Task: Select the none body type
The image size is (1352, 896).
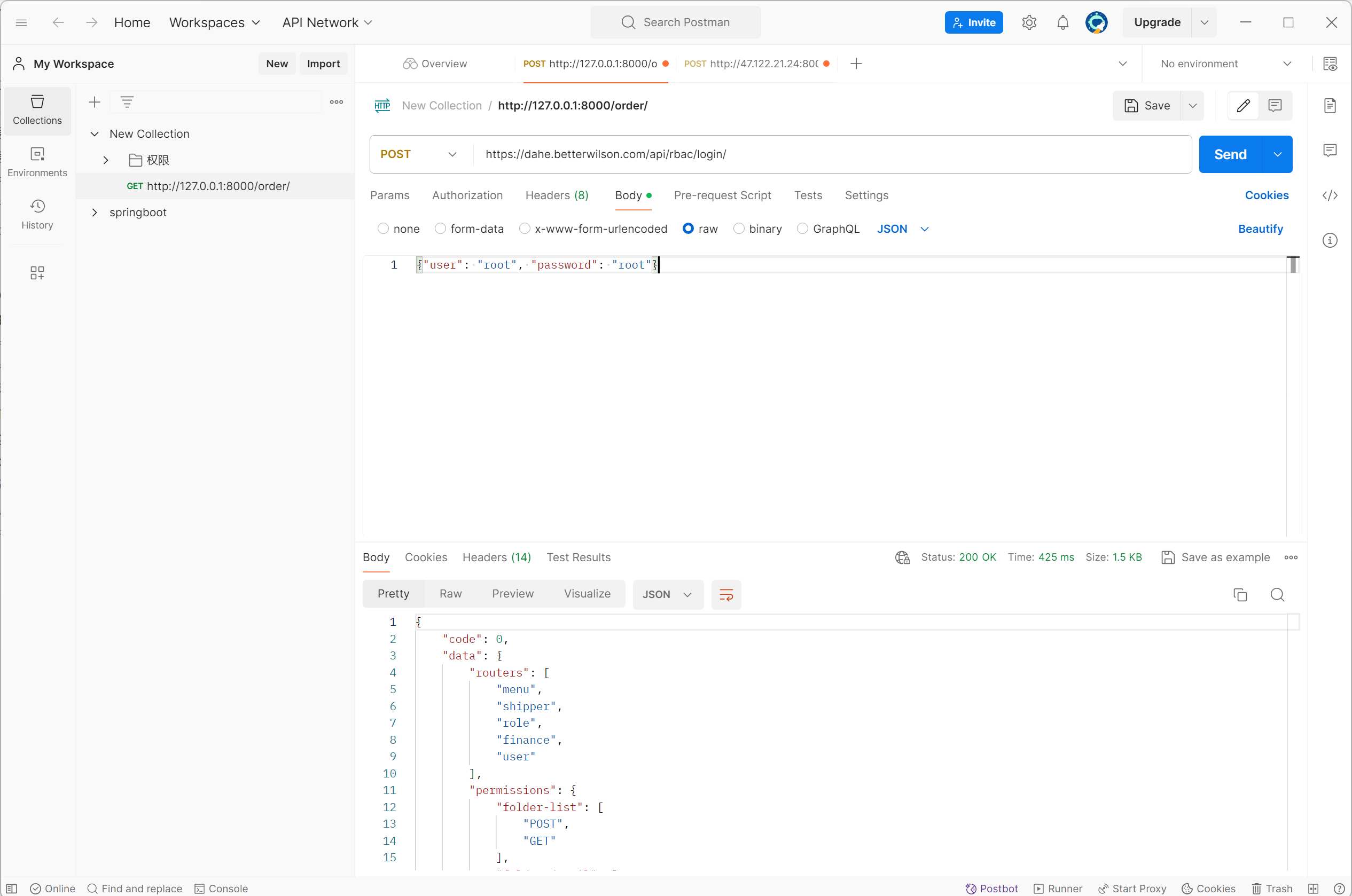Action: tap(383, 229)
